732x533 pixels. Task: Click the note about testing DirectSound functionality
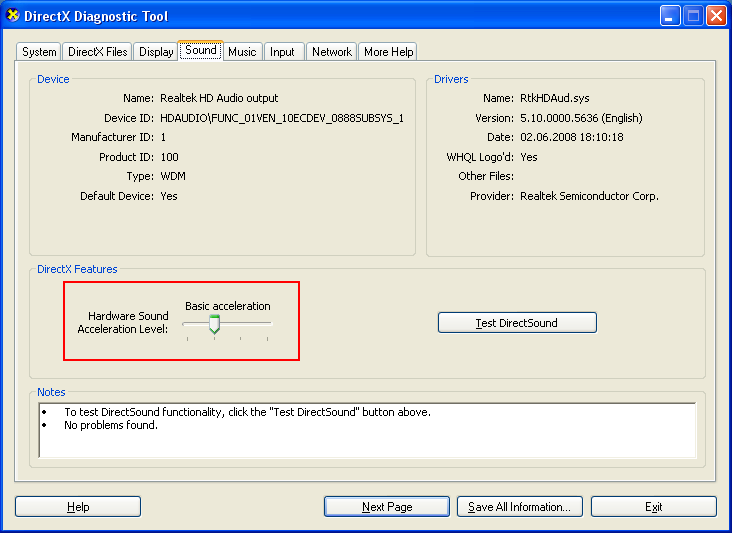click(247, 412)
